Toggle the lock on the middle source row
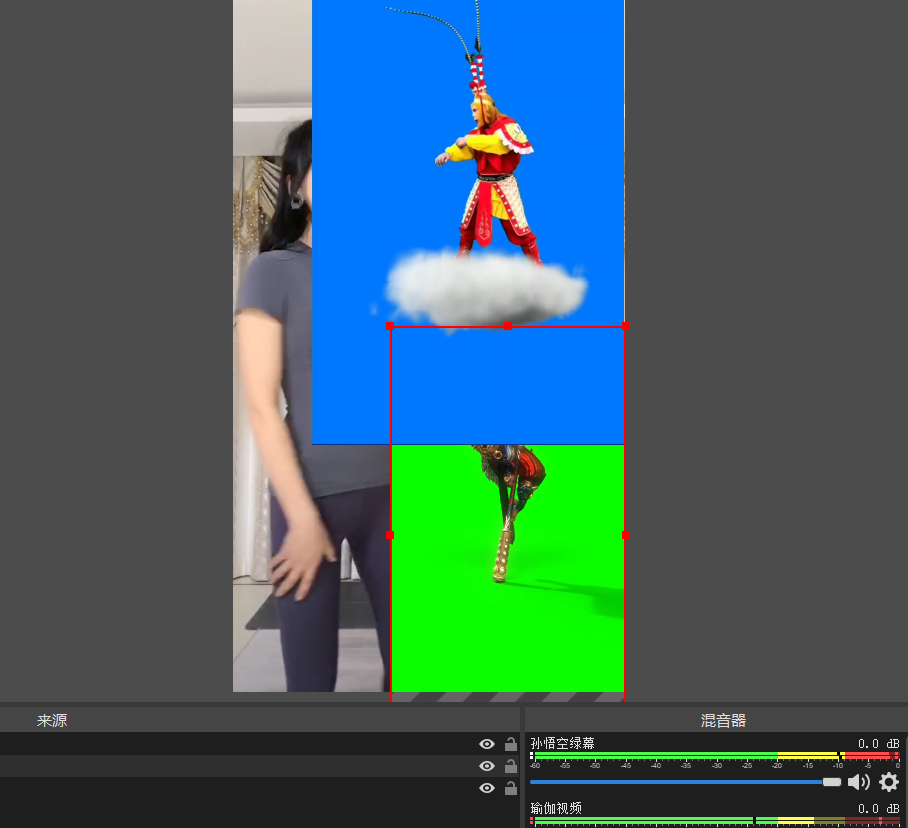 pyautogui.click(x=511, y=765)
